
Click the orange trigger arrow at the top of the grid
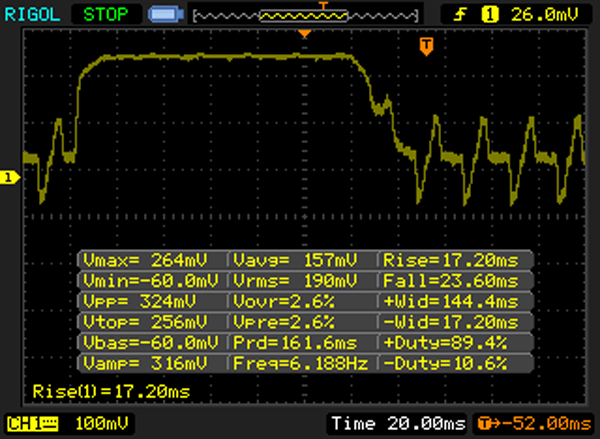305,34
